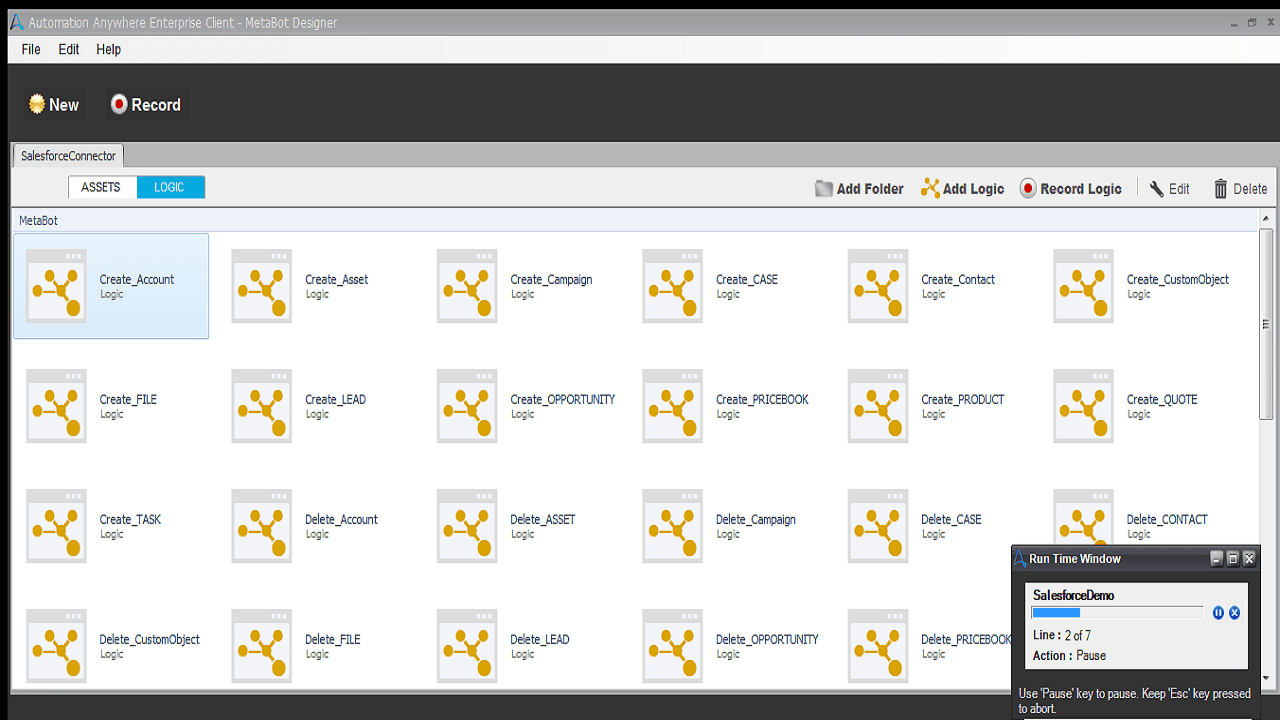Stop the SalesforceDemo run
The height and width of the screenshot is (720, 1280).
pyautogui.click(x=1234, y=613)
